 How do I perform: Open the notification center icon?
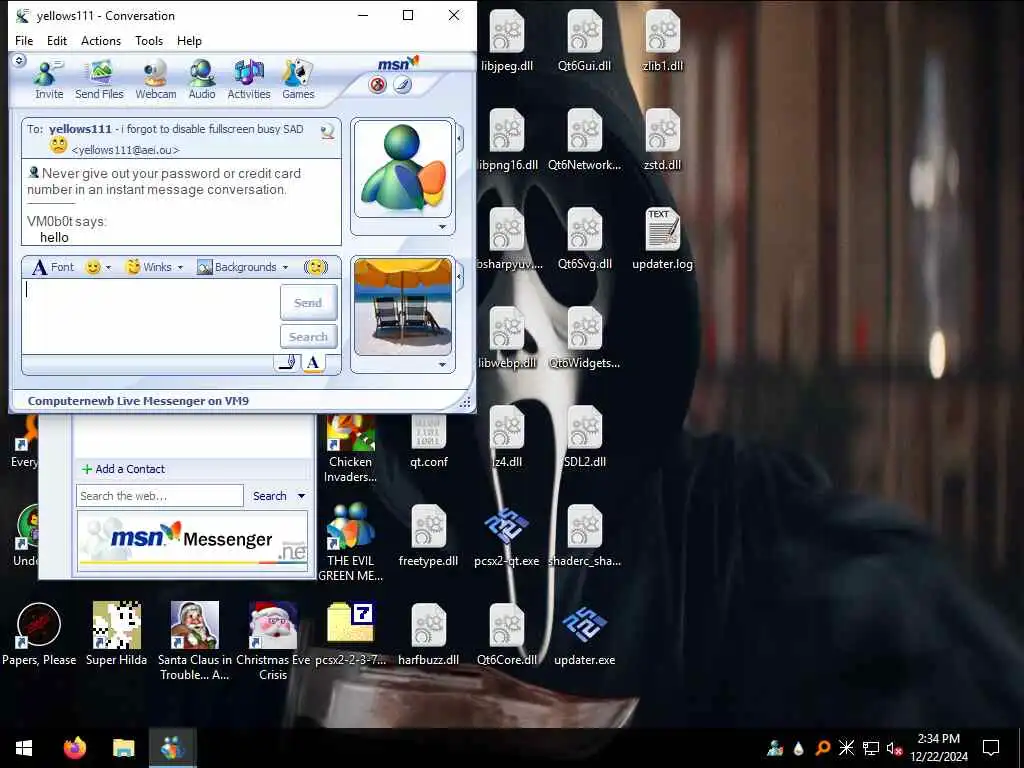991,748
